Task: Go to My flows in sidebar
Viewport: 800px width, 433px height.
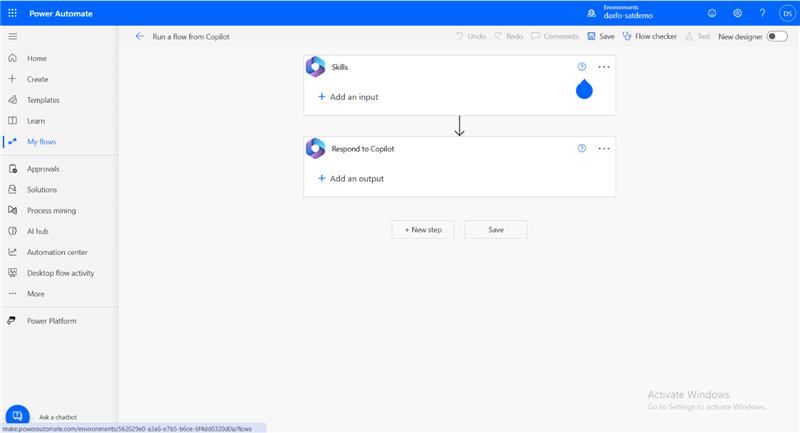Action: click(41, 142)
